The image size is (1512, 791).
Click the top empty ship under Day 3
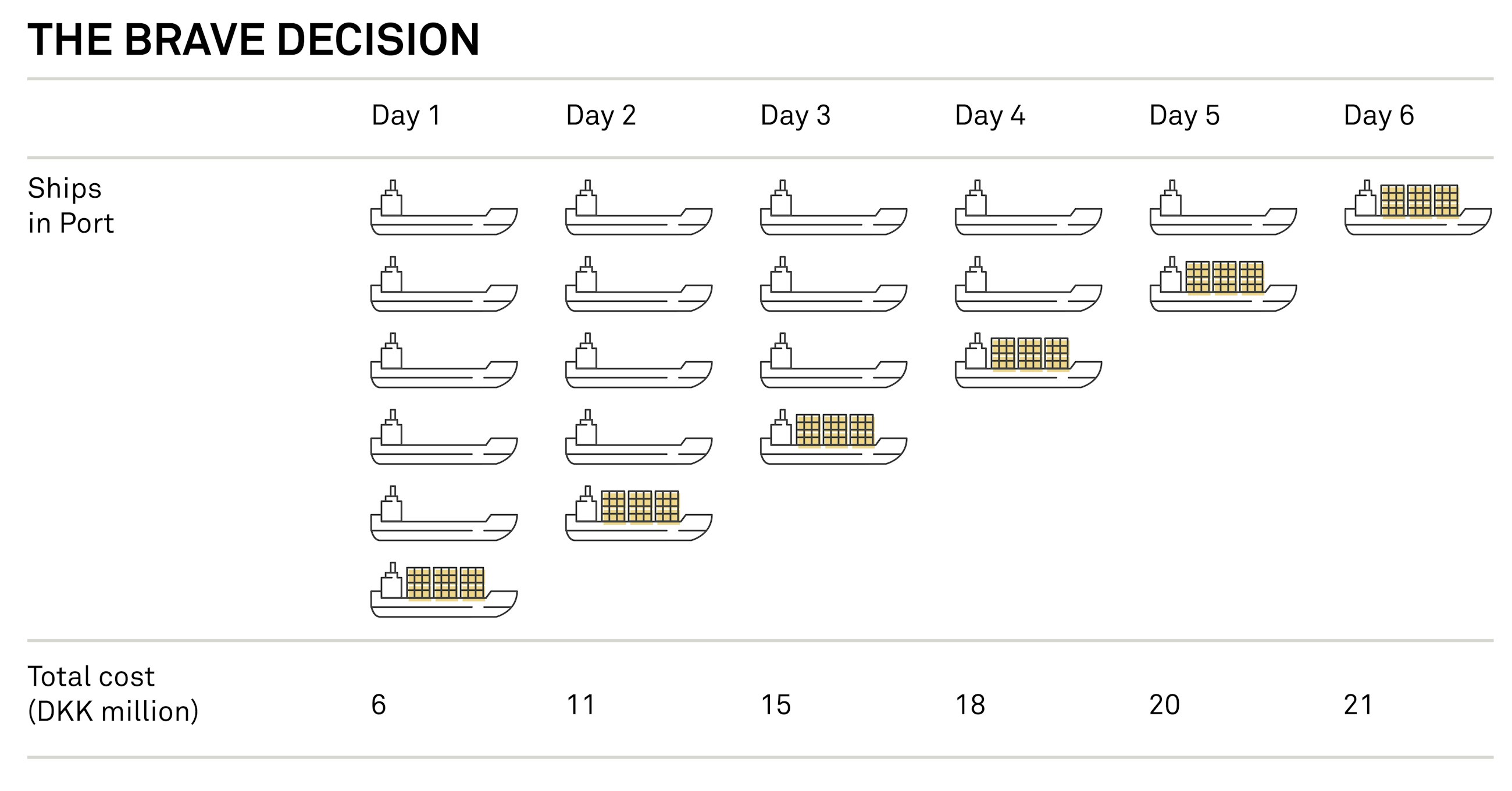point(833,208)
